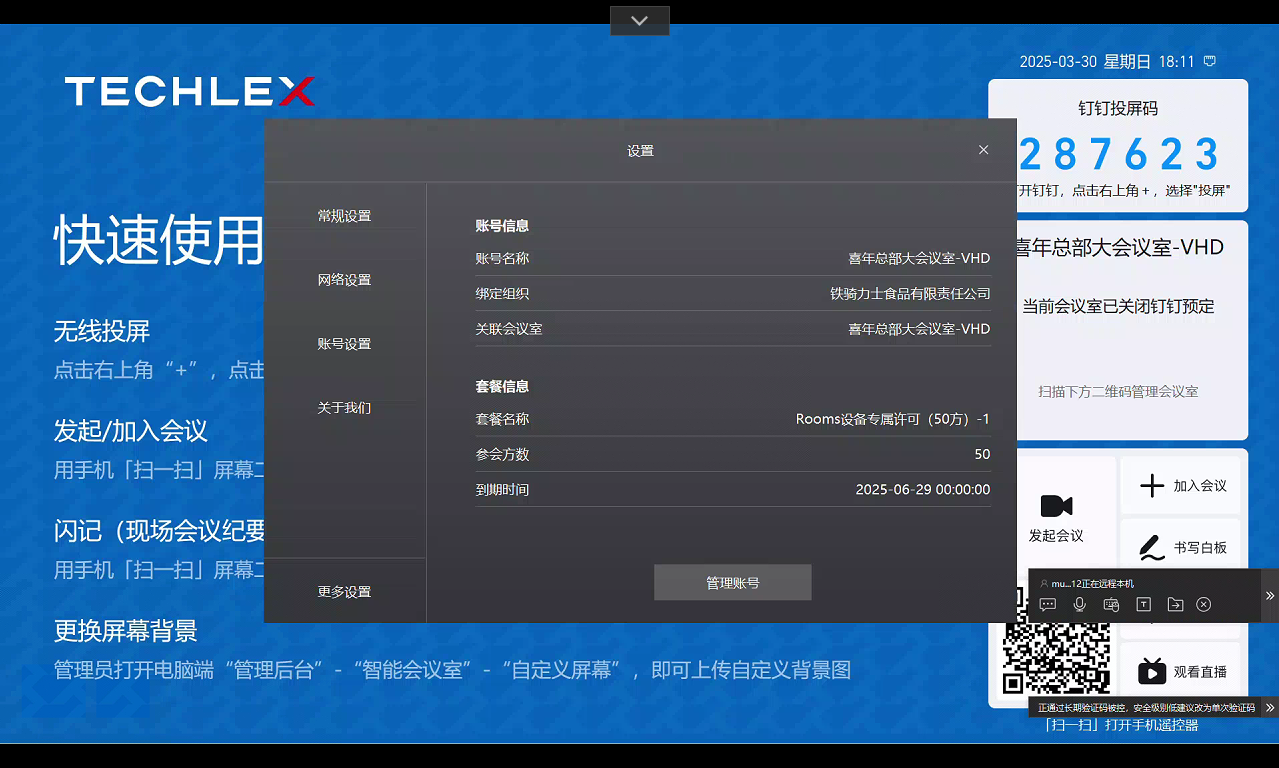Collapse the security warning bar with its double arrow
Screen dimensions: 1279x768
point(1270,707)
